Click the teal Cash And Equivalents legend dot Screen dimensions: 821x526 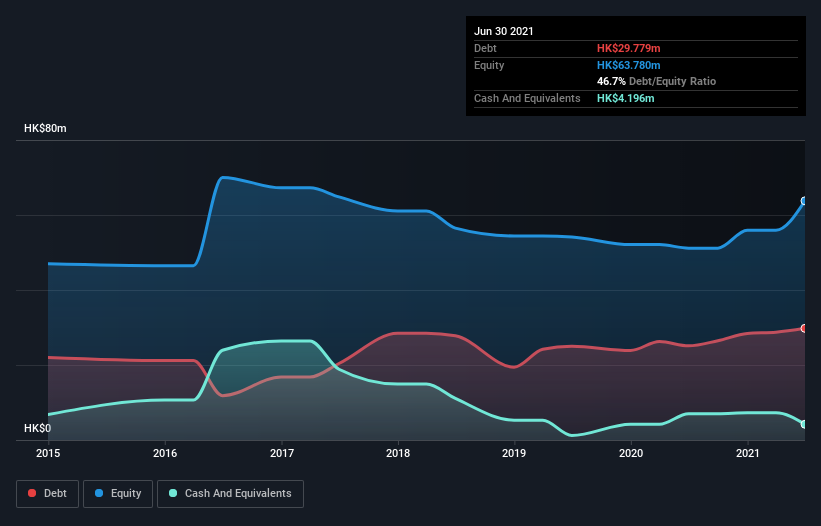click(x=173, y=493)
